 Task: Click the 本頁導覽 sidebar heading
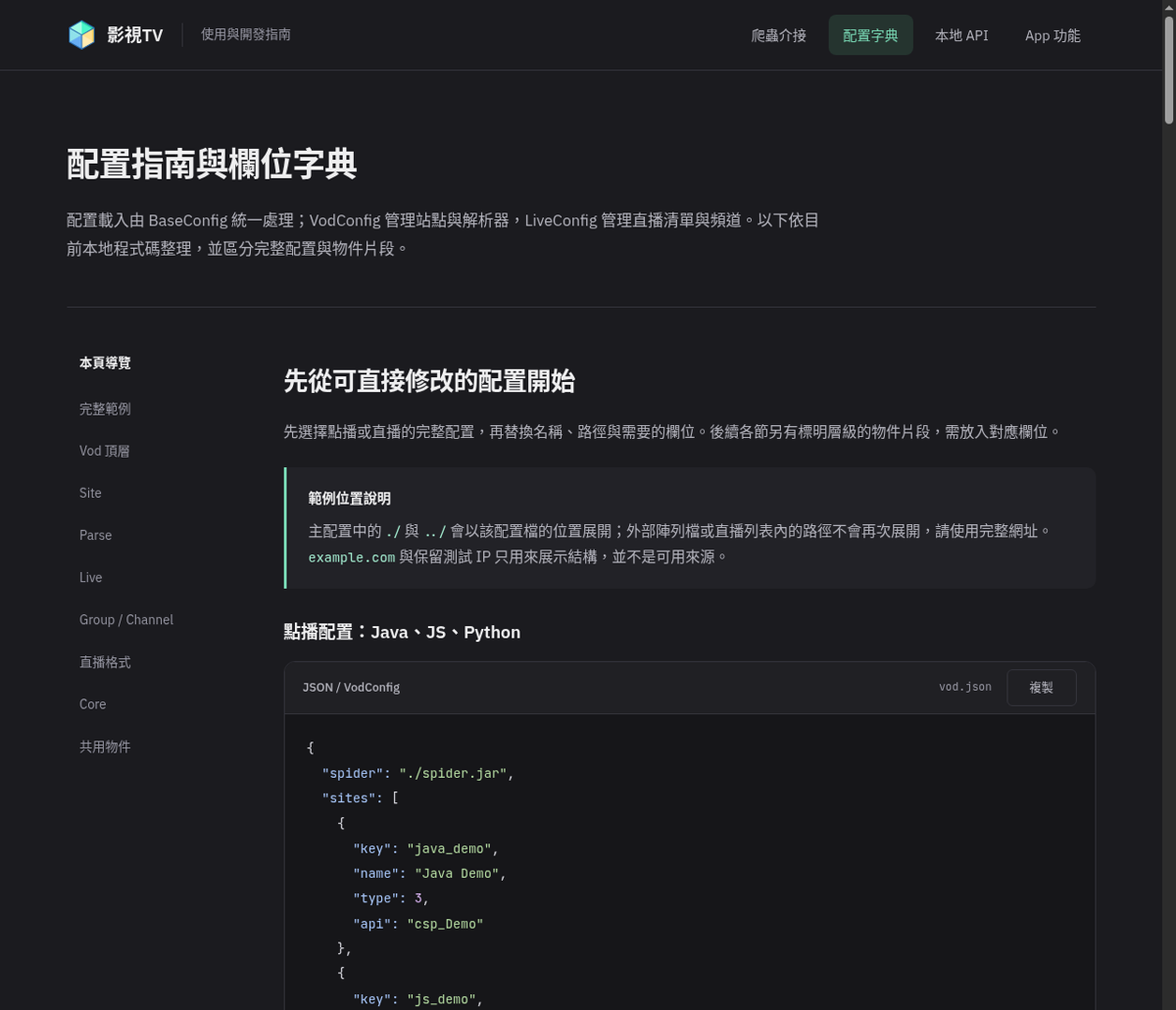click(x=105, y=362)
